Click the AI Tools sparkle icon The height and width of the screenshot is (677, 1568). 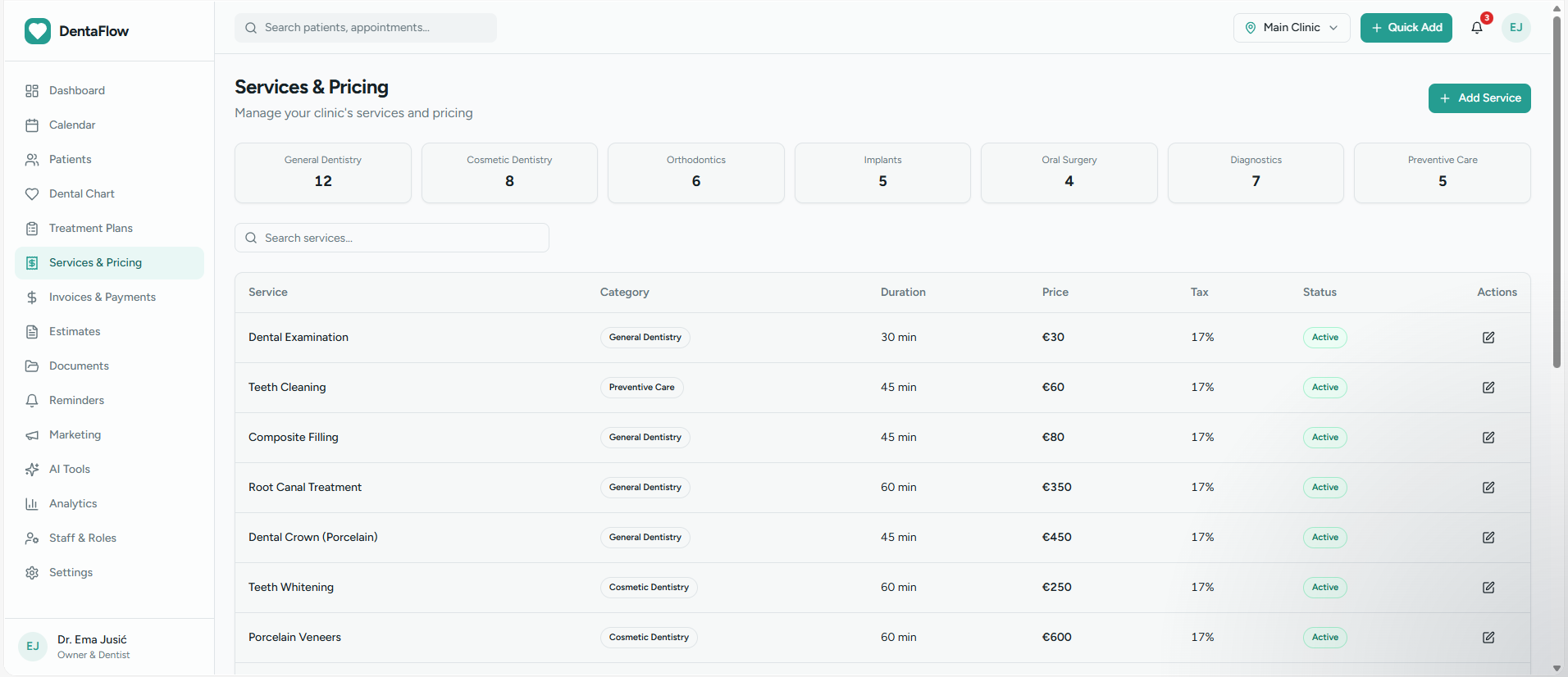click(x=32, y=470)
